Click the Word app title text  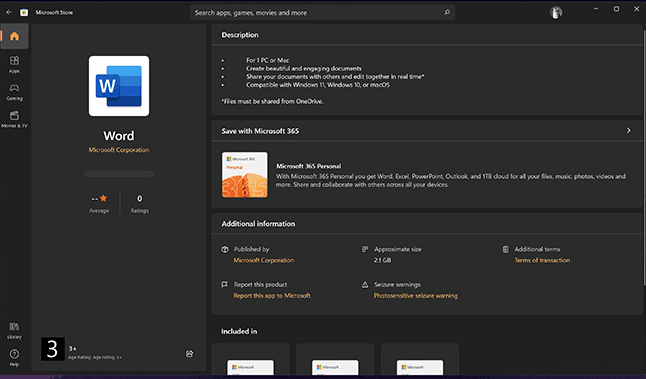(119, 136)
